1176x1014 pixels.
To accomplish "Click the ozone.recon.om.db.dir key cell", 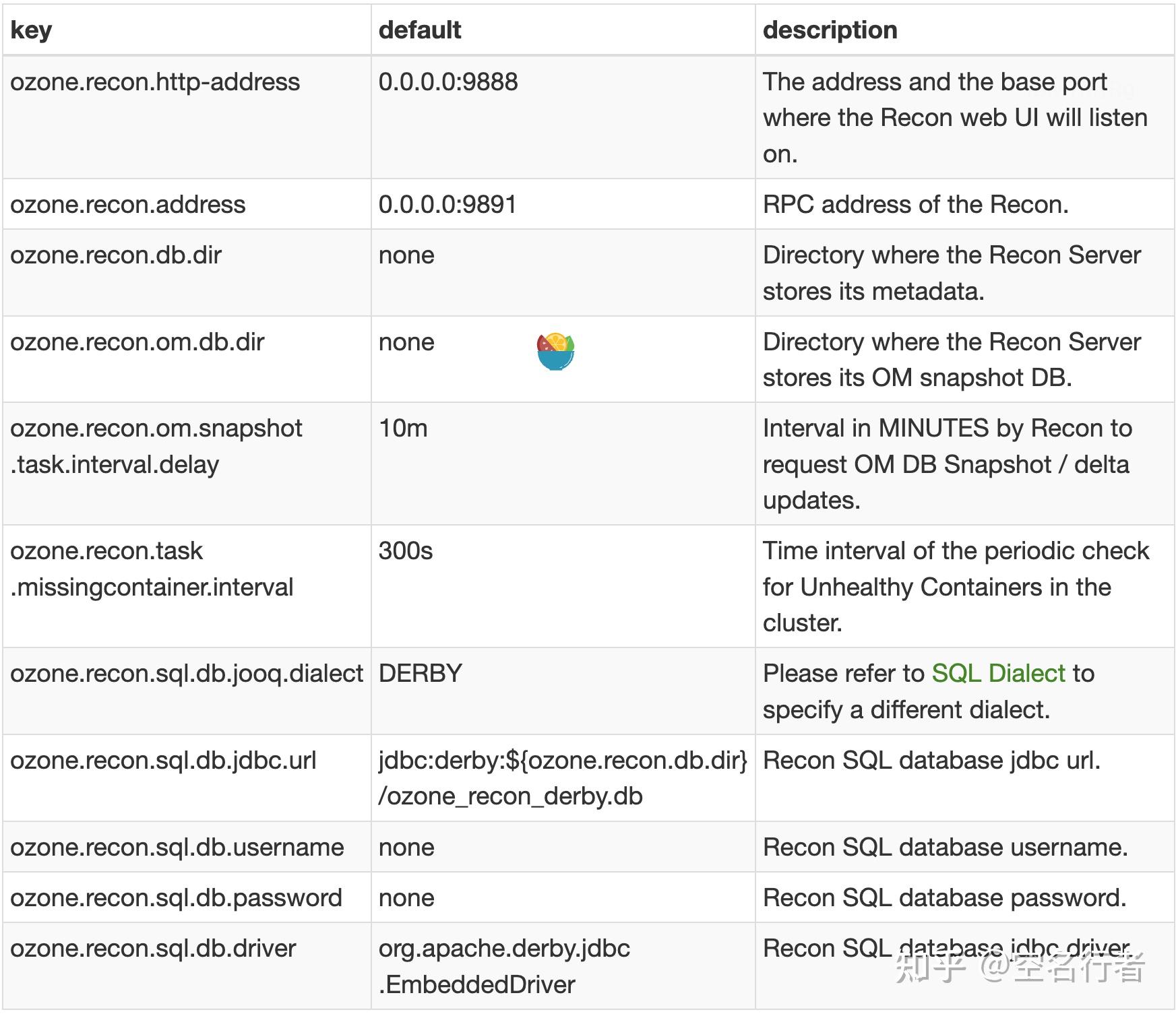I will point(137,342).
